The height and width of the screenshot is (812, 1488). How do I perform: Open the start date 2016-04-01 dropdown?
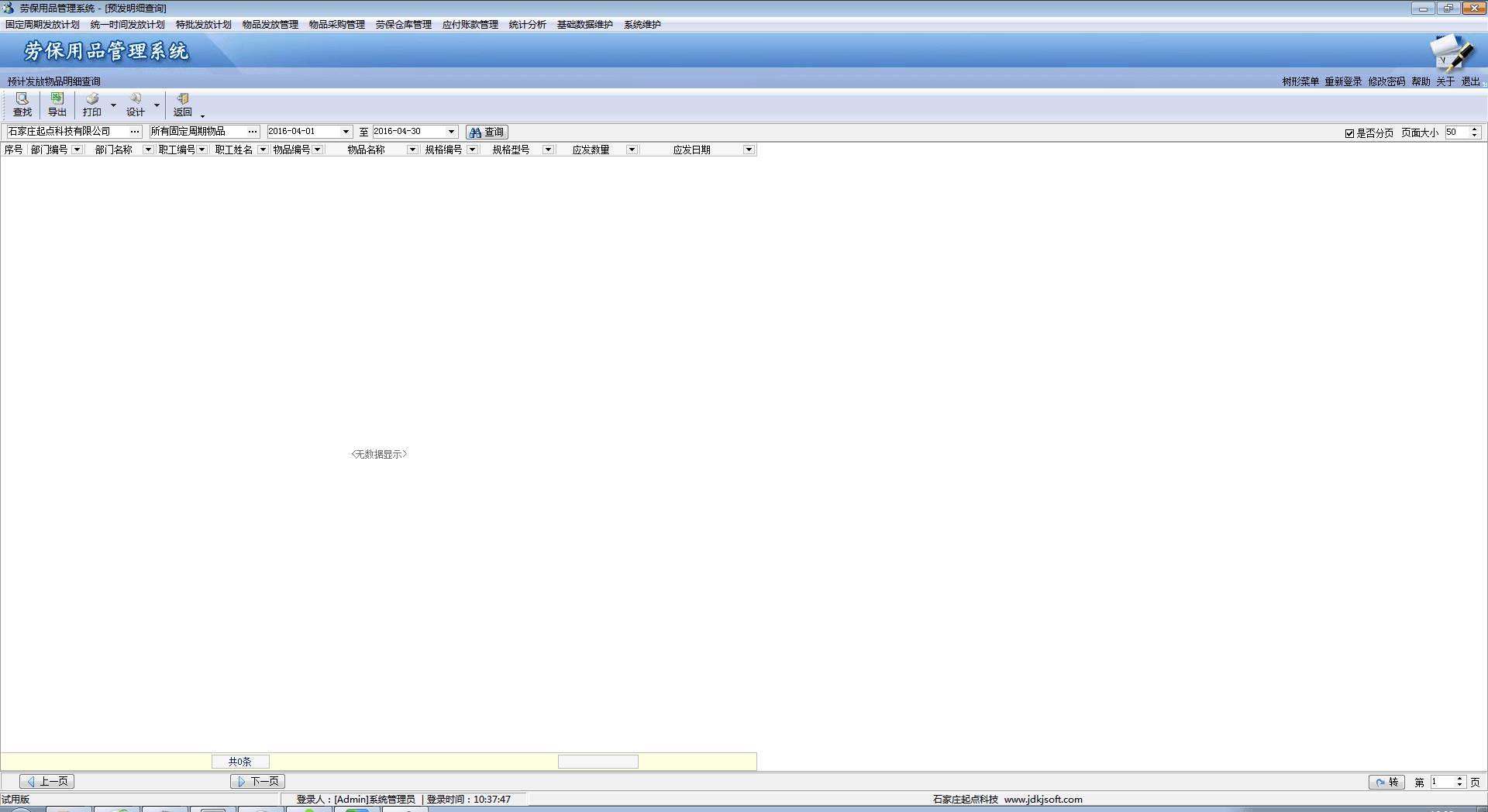click(x=346, y=132)
